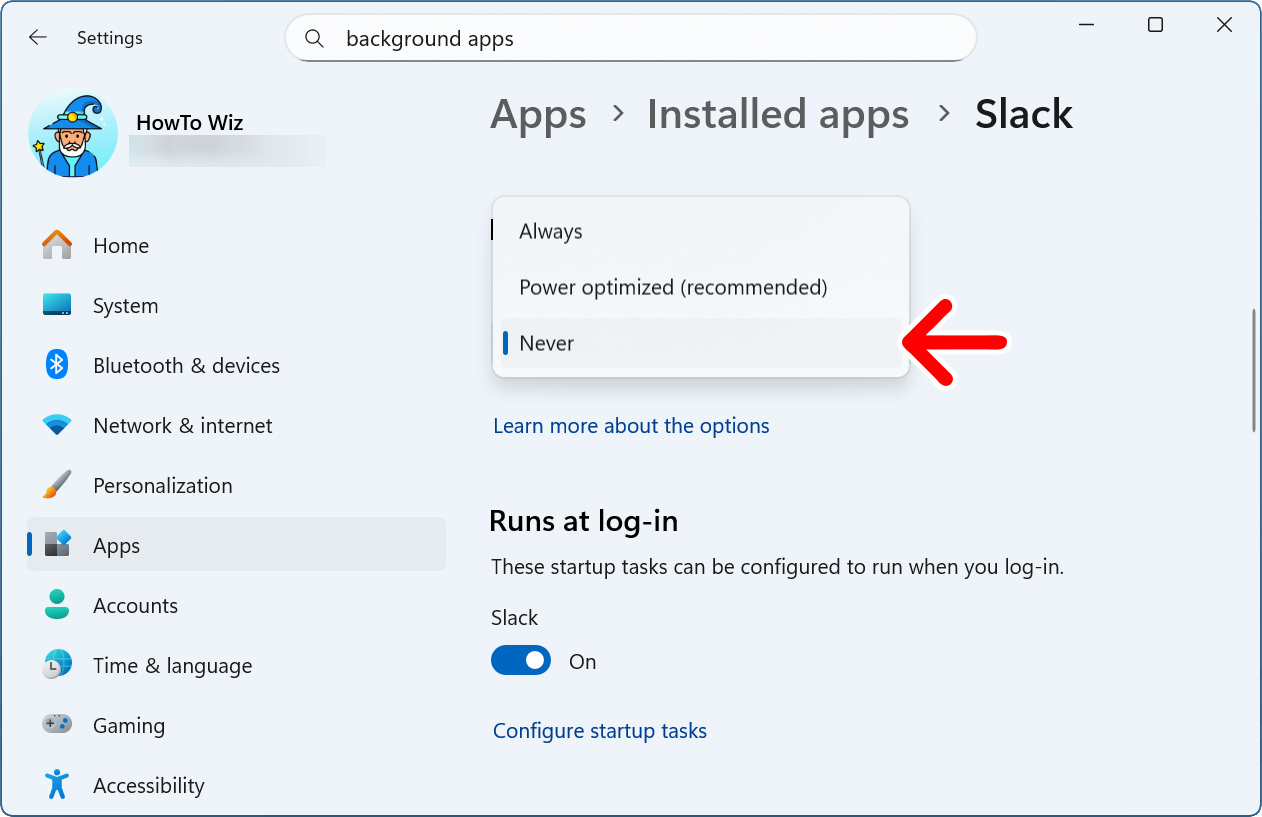Open Learn more about the options link
The width and height of the screenshot is (1262, 817).
point(631,425)
